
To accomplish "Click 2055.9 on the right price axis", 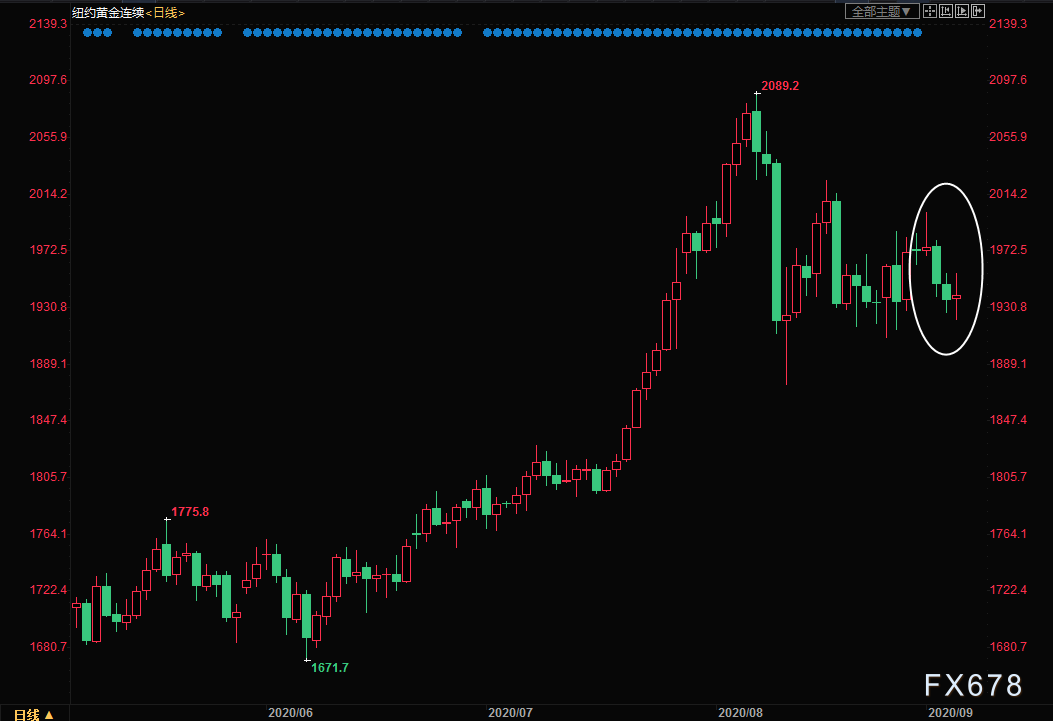I will (x=1008, y=137).
